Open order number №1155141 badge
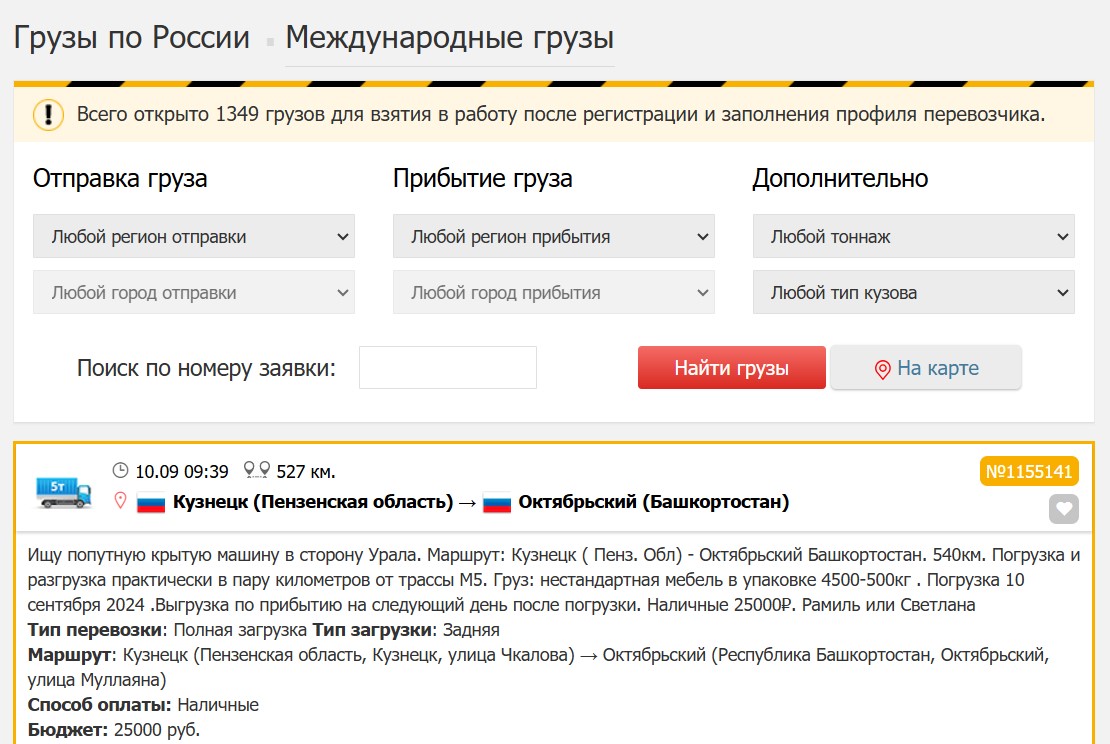Image resolution: width=1110 pixels, height=744 pixels. pyautogui.click(x=1029, y=471)
